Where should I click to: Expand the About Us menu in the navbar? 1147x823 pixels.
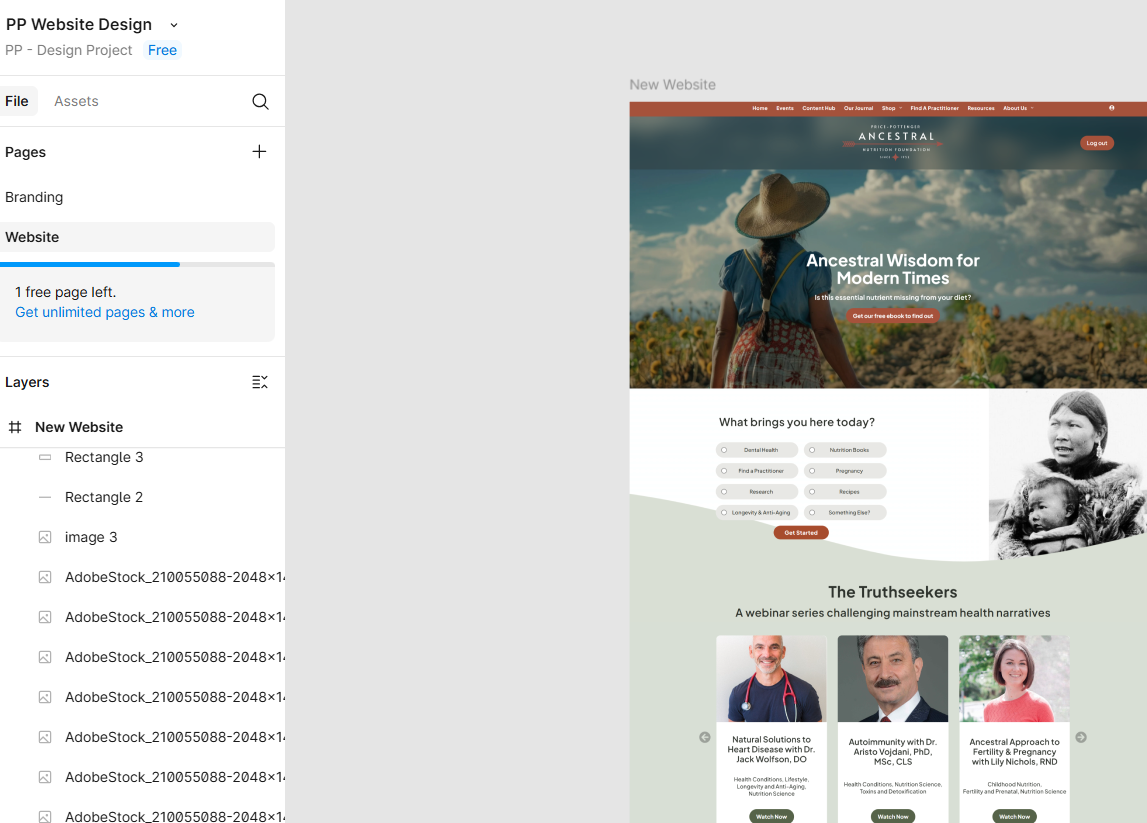(x=1018, y=108)
